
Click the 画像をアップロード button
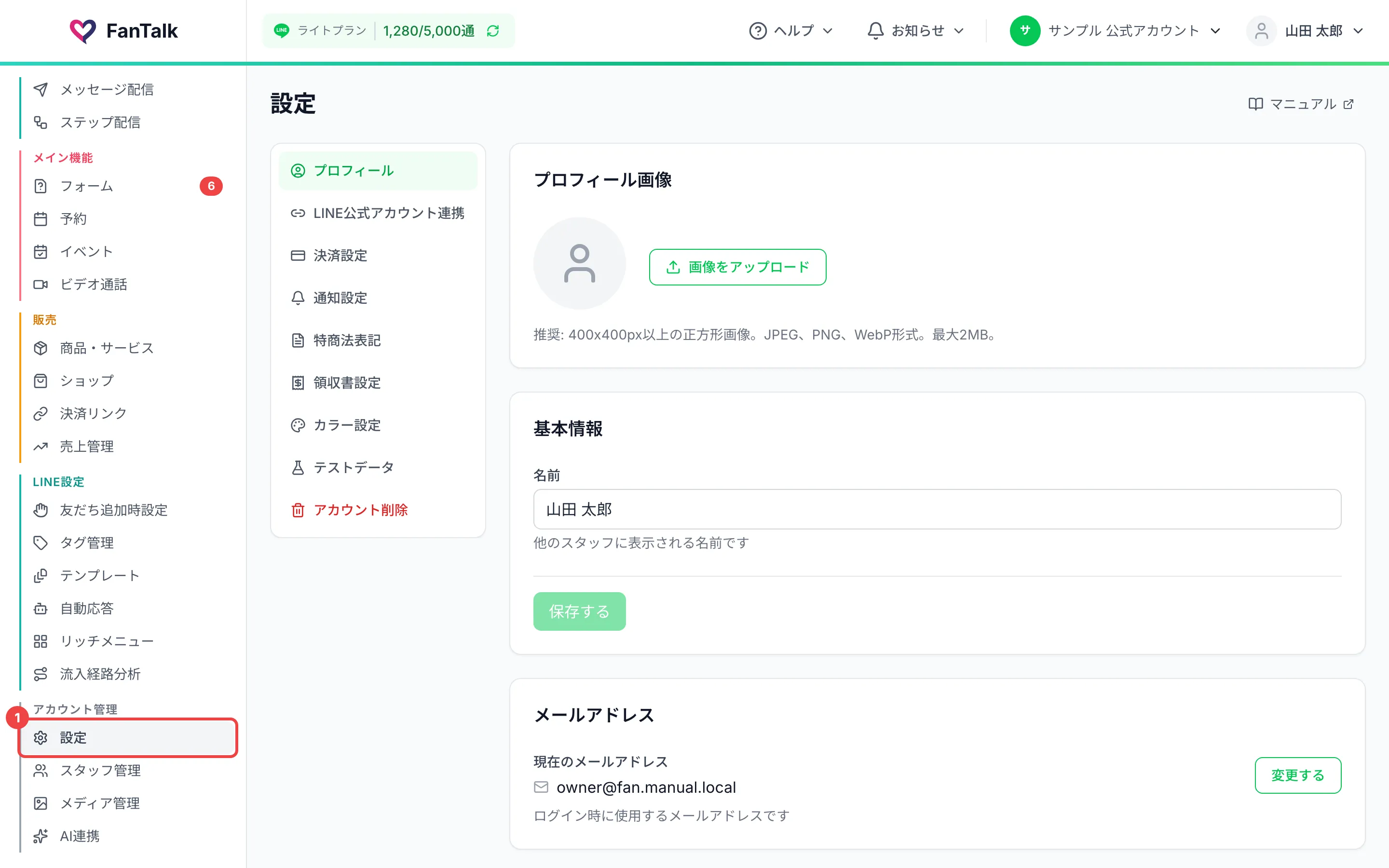coord(737,267)
